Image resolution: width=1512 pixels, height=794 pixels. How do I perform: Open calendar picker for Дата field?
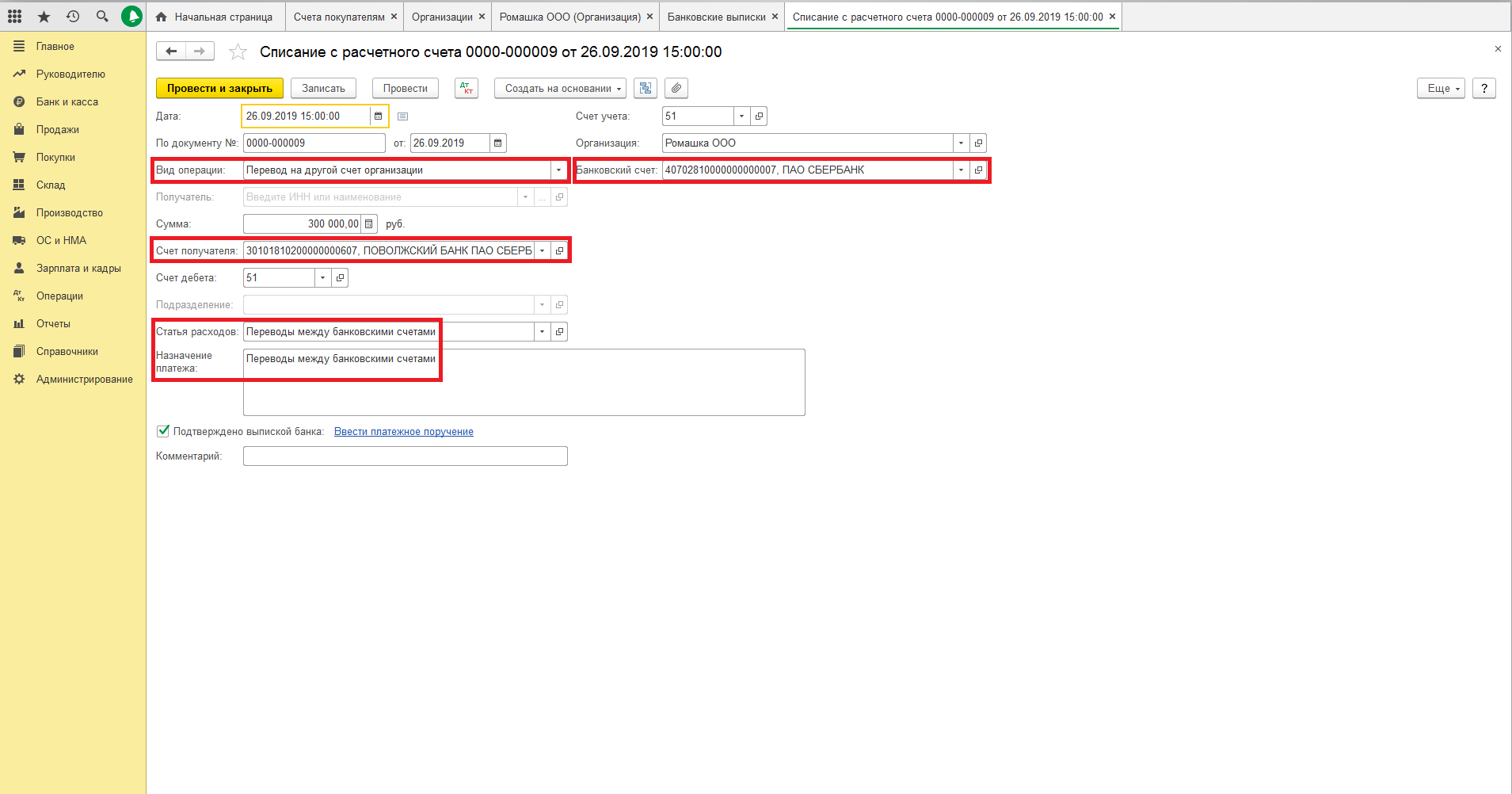click(378, 116)
